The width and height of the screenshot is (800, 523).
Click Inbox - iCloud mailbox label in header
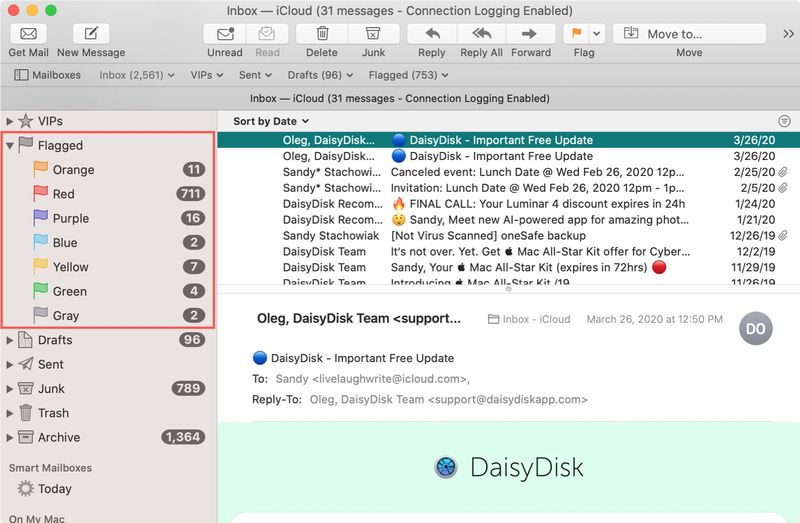point(529,319)
